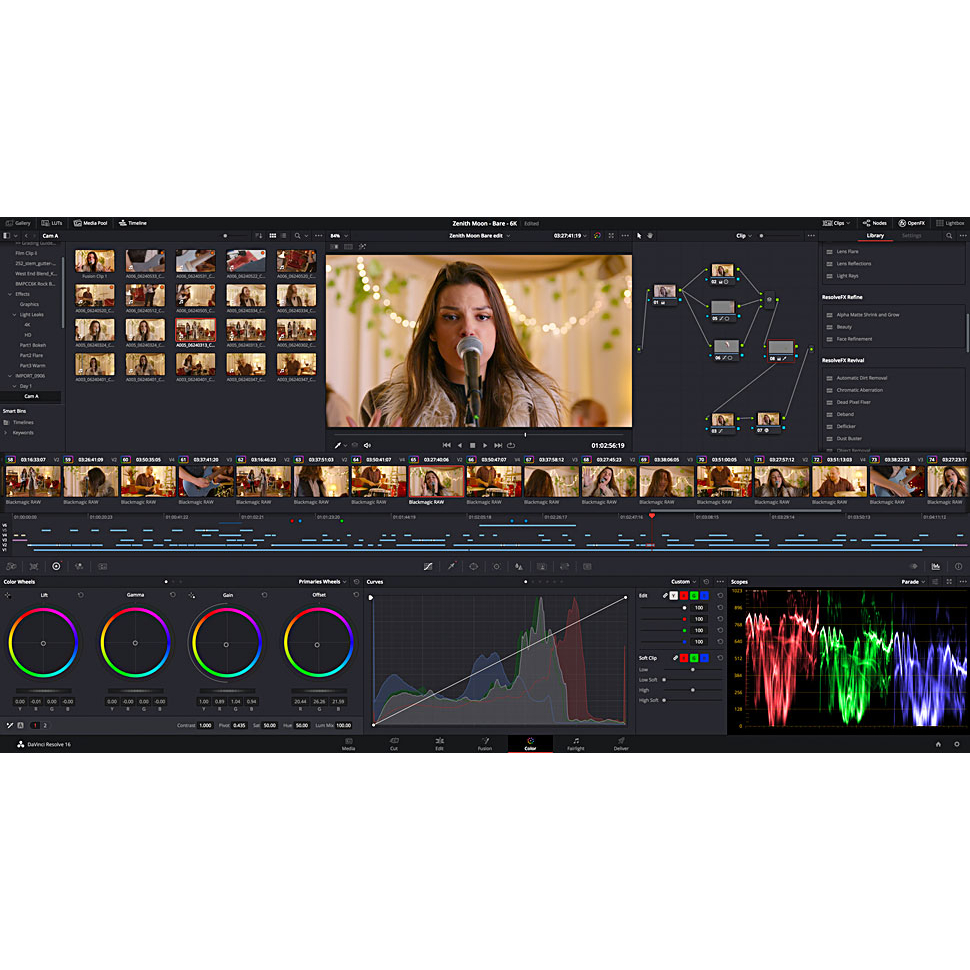Toggle viewer bypass color grades icon
The image size is (970, 970).
click(597, 236)
